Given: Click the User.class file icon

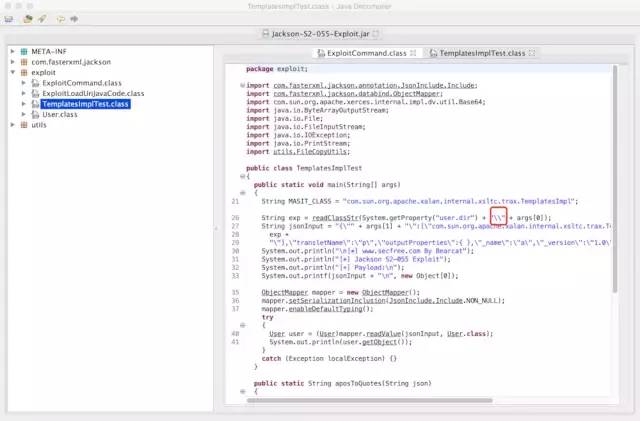Looking at the screenshot, I should click(x=36, y=115).
